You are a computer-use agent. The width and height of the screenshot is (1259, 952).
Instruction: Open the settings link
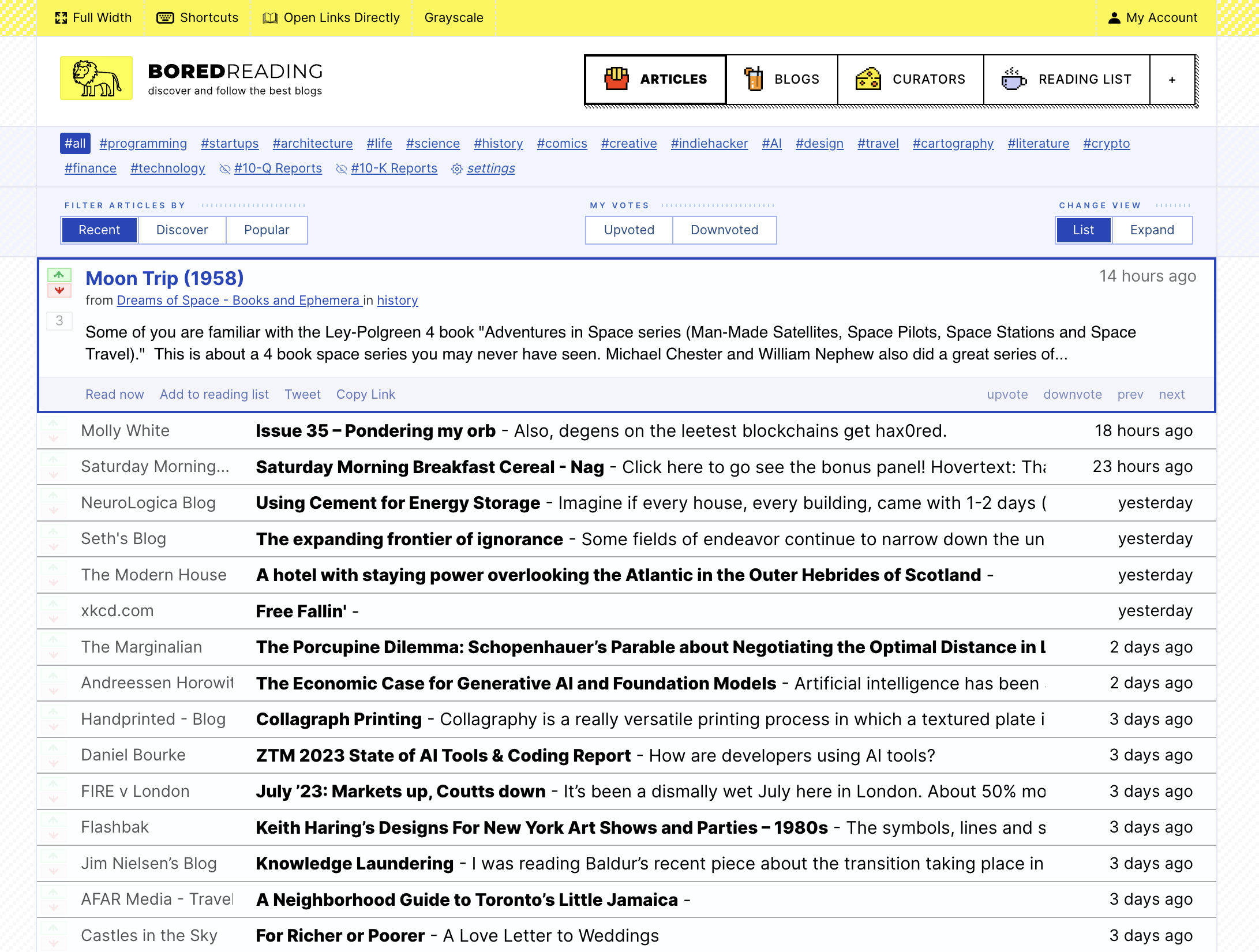(490, 168)
